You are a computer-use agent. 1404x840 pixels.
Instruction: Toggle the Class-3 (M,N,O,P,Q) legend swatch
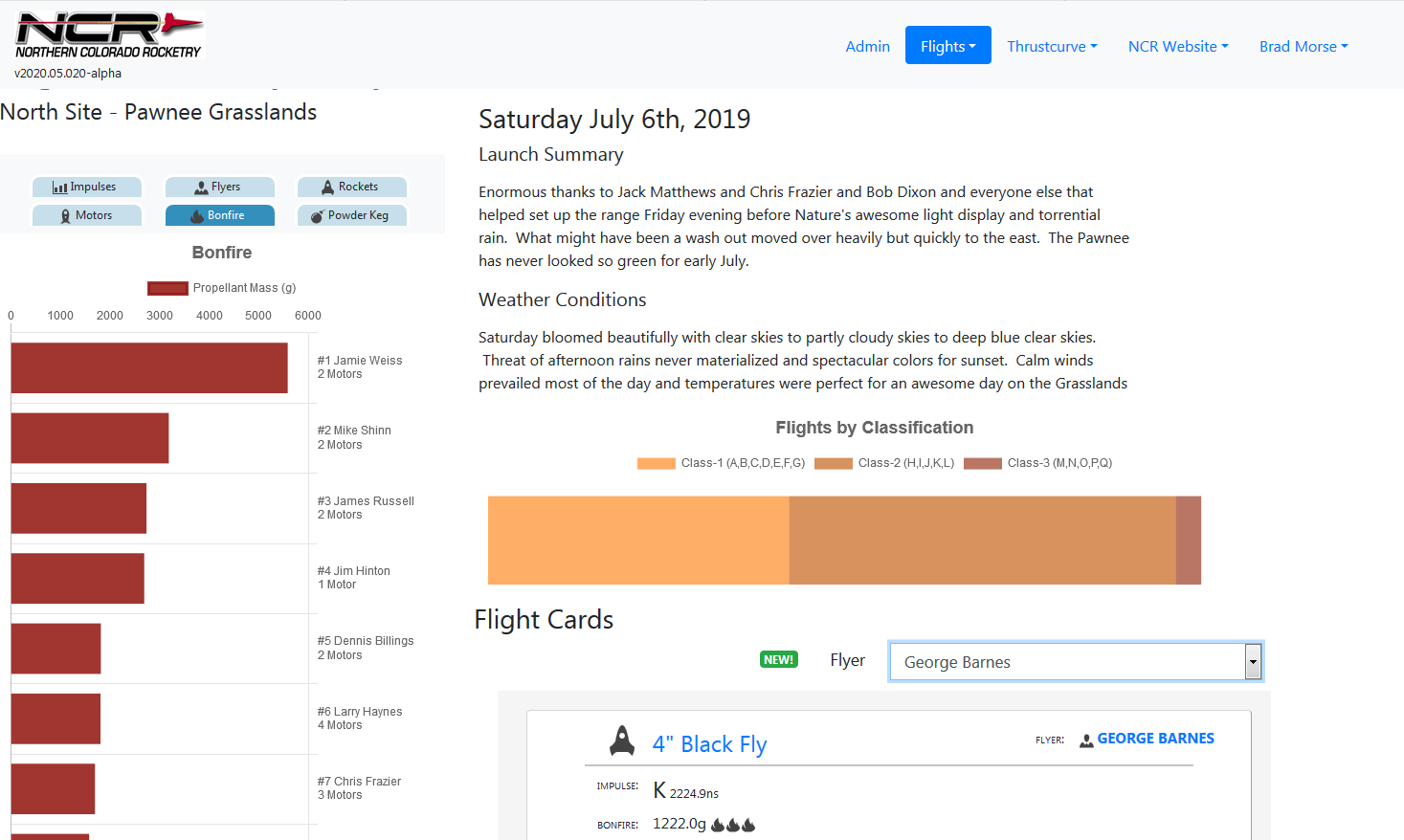pos(982,463)
